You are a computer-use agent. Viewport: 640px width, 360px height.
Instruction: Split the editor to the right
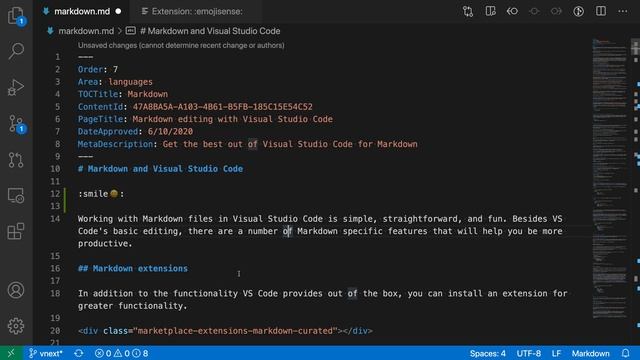pyautogui.click(x=601, y=11)
